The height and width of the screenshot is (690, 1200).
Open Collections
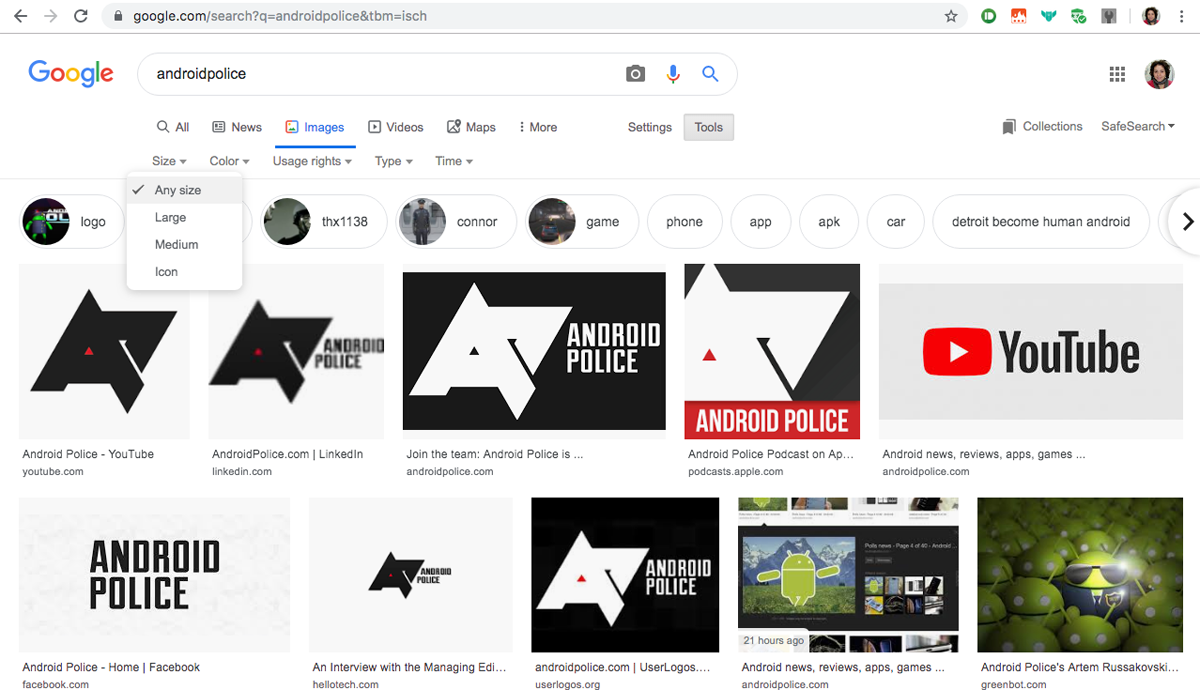pos(1042,127)
